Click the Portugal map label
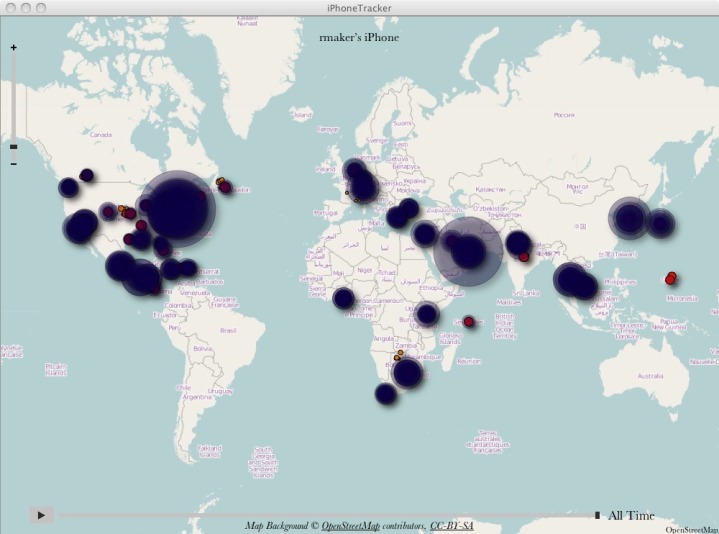 326,213
